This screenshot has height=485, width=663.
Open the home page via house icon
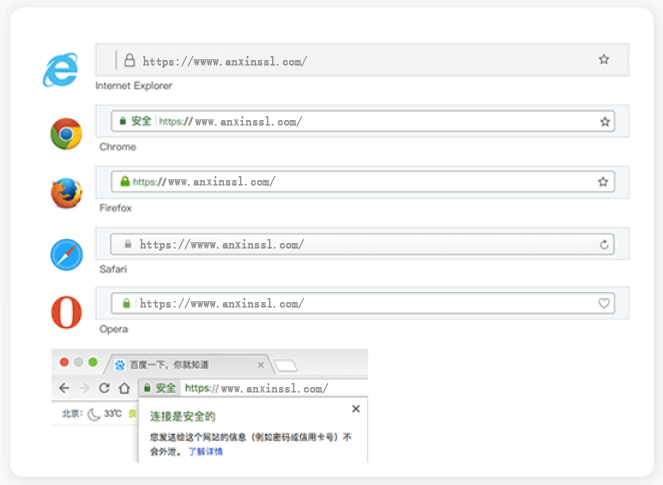(124, 388)
